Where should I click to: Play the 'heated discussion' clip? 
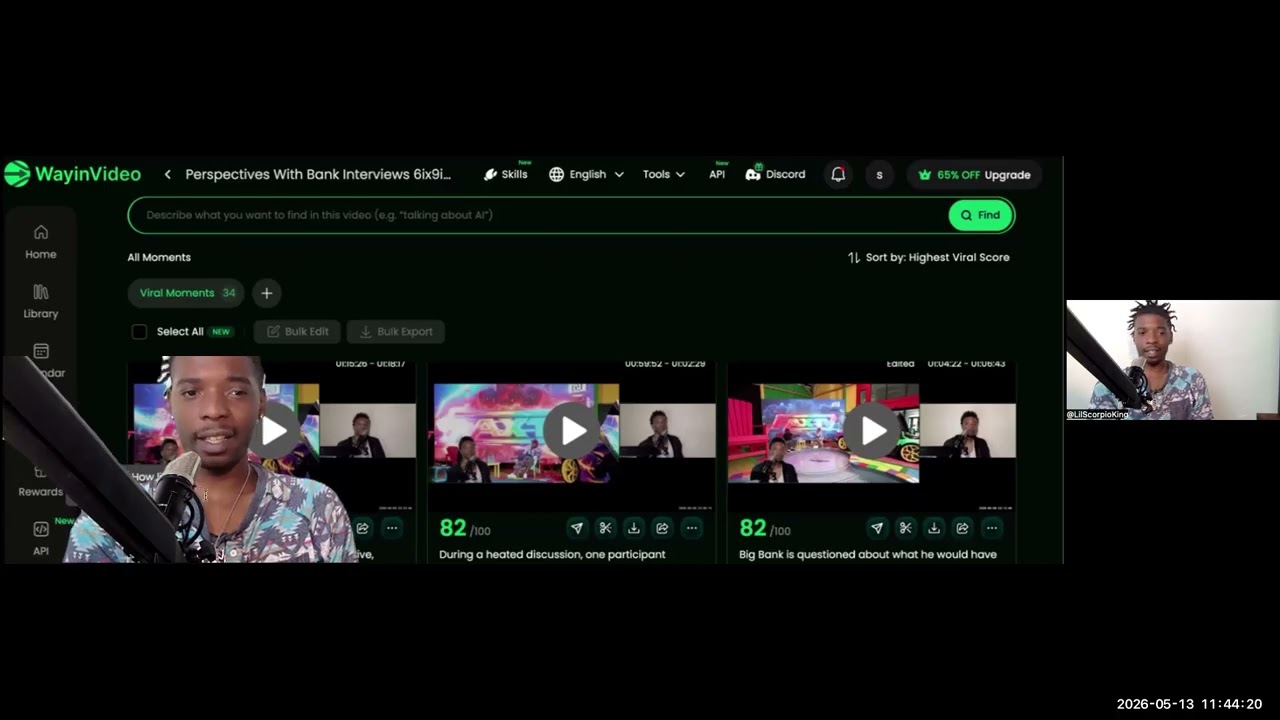coord(573,431)
